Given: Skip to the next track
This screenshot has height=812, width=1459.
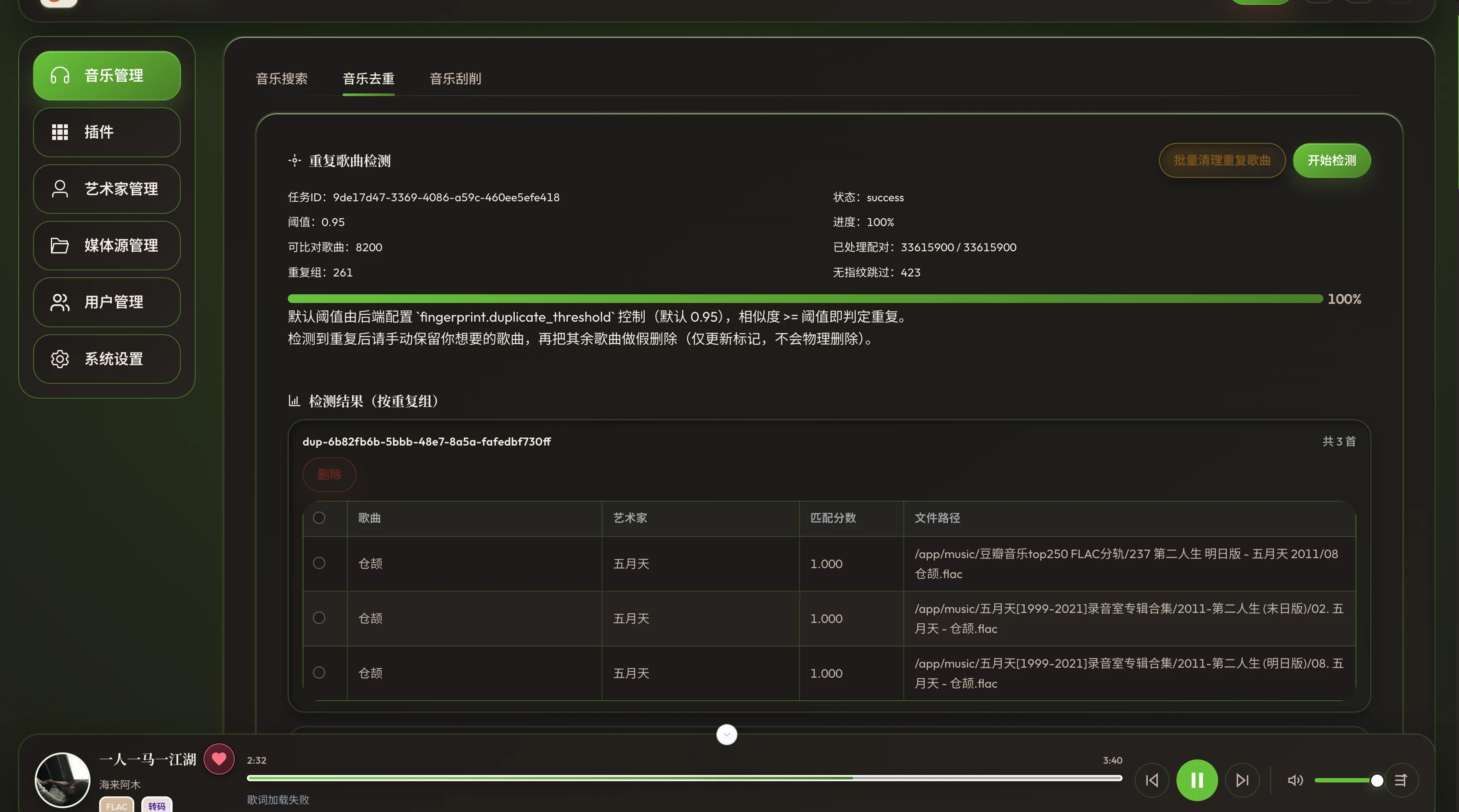Looking at the screenshot, I should click(x=1242, y=780).
